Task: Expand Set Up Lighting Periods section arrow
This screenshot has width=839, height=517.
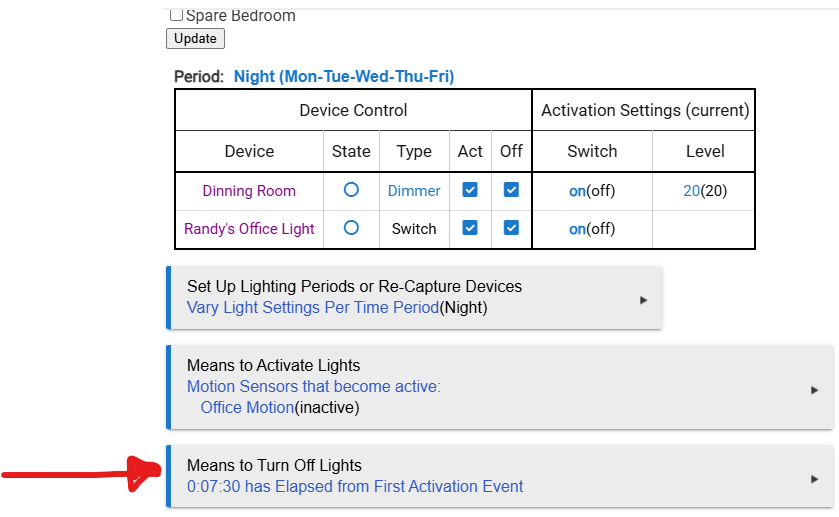Action: 643,299
